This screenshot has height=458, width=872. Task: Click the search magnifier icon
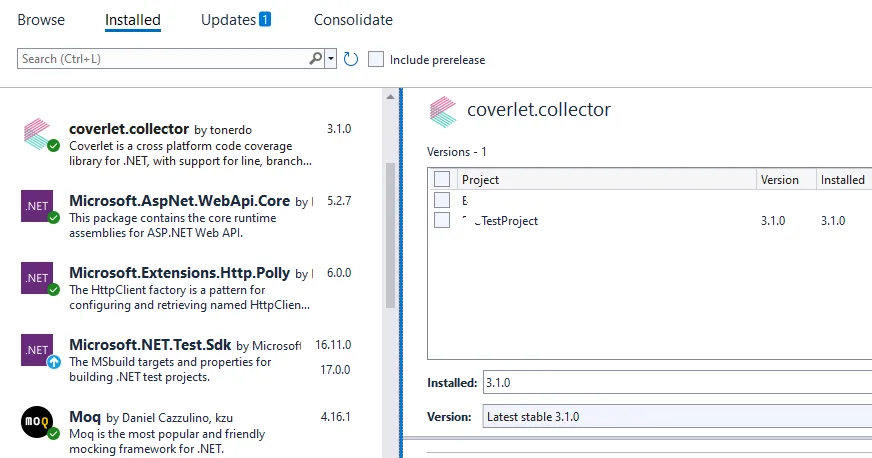tap(315, 58)
